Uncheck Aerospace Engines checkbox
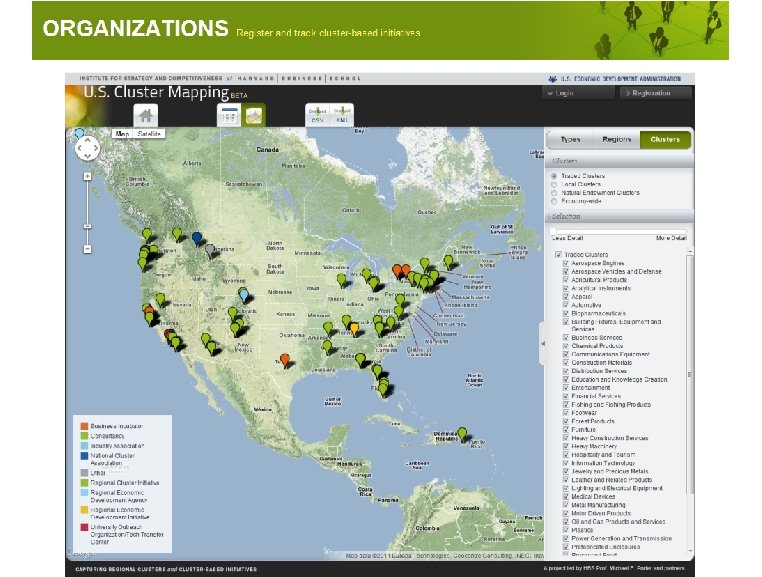This screenshot has height=577, width=762. (x=566, y=263)
